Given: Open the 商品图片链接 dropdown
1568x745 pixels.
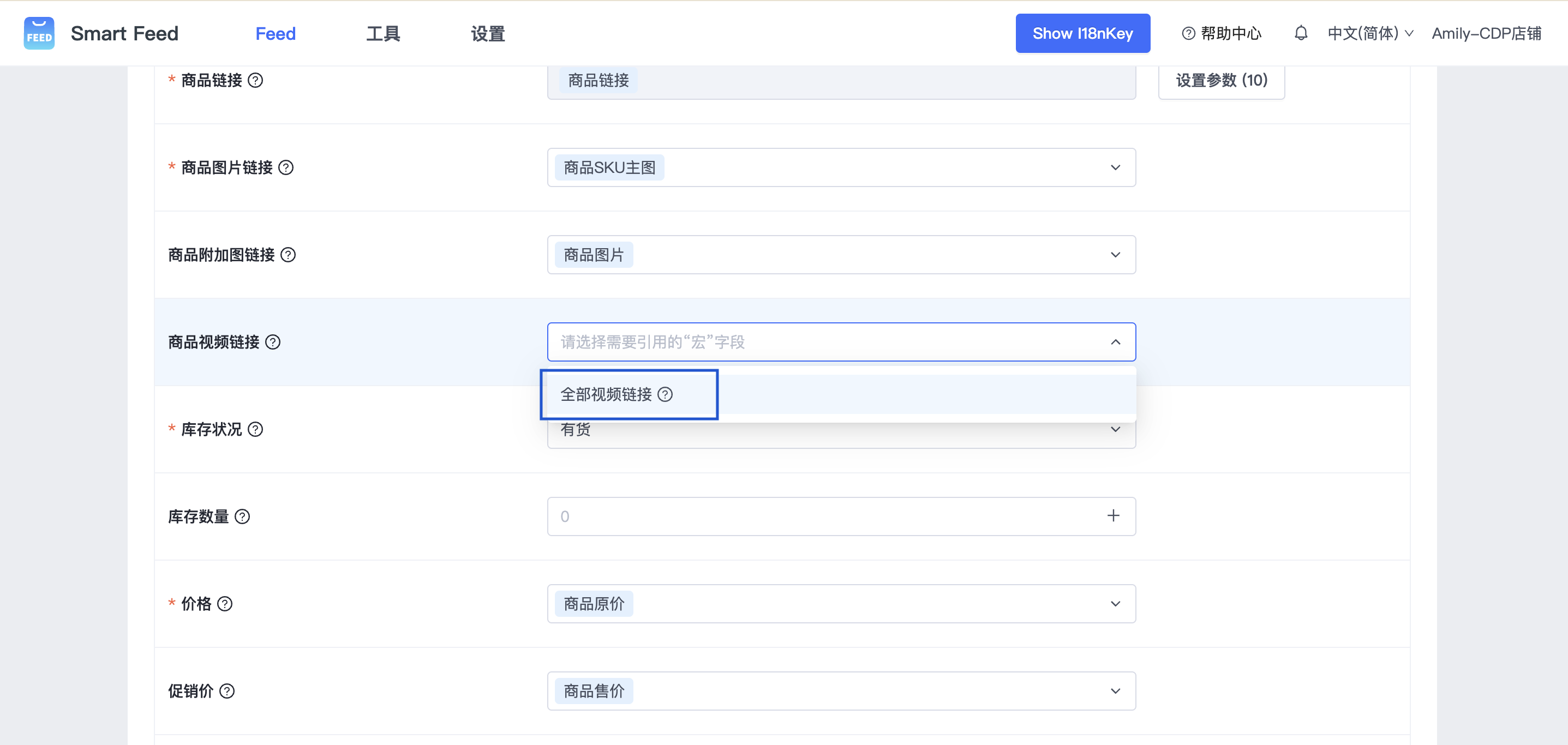Looking at the screenshot, I should pyautogui.click(x=841, y=167).
